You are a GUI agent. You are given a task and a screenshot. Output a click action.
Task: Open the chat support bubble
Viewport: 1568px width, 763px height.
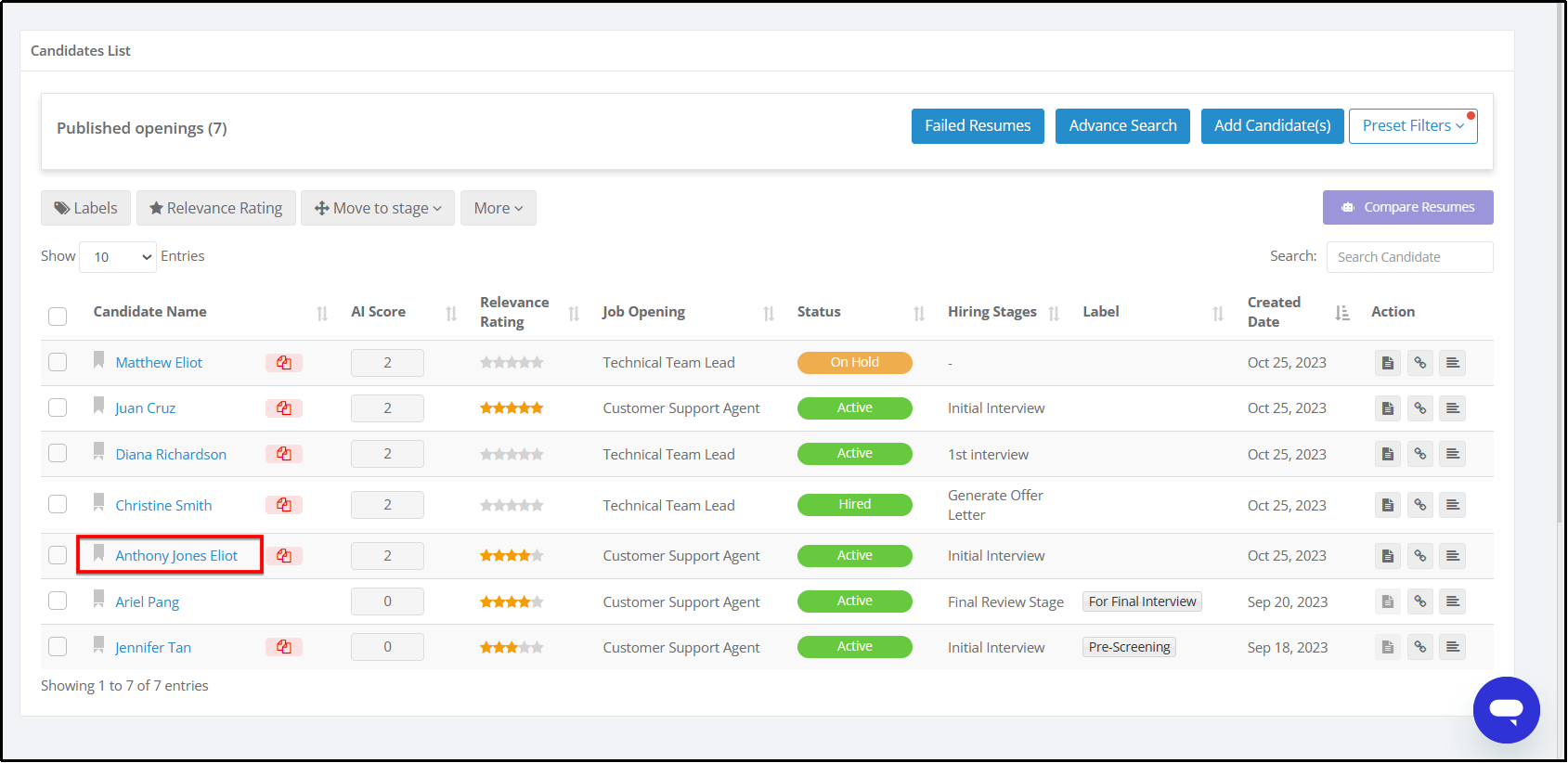coord(1506,710)
